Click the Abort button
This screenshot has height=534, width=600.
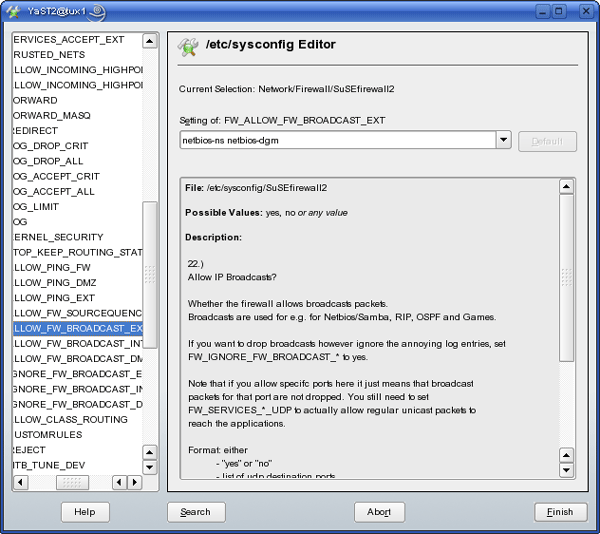(x=379, y=512)
